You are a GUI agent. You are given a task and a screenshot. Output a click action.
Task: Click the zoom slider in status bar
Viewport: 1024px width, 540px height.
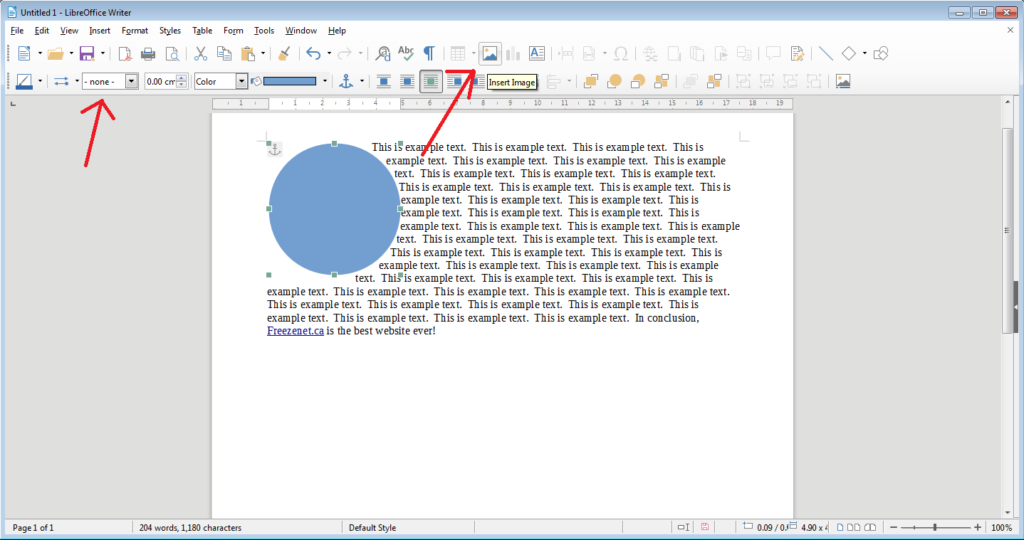935,527
